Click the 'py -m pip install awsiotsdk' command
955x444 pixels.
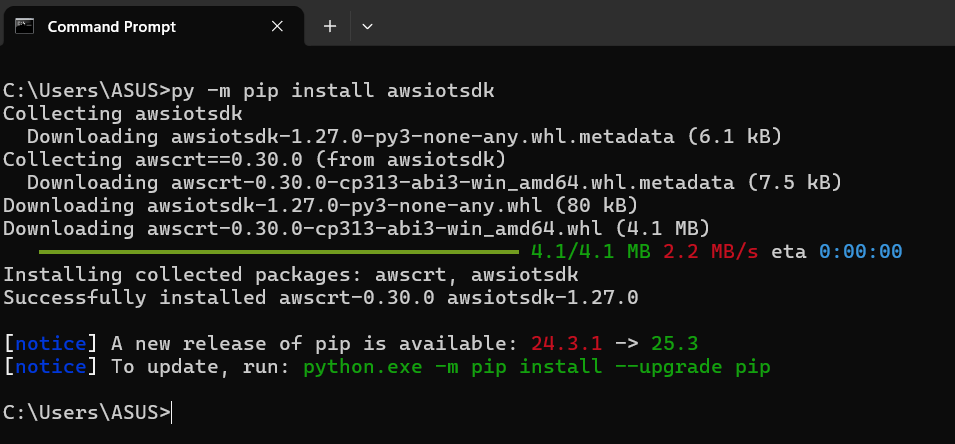point(333,91)
